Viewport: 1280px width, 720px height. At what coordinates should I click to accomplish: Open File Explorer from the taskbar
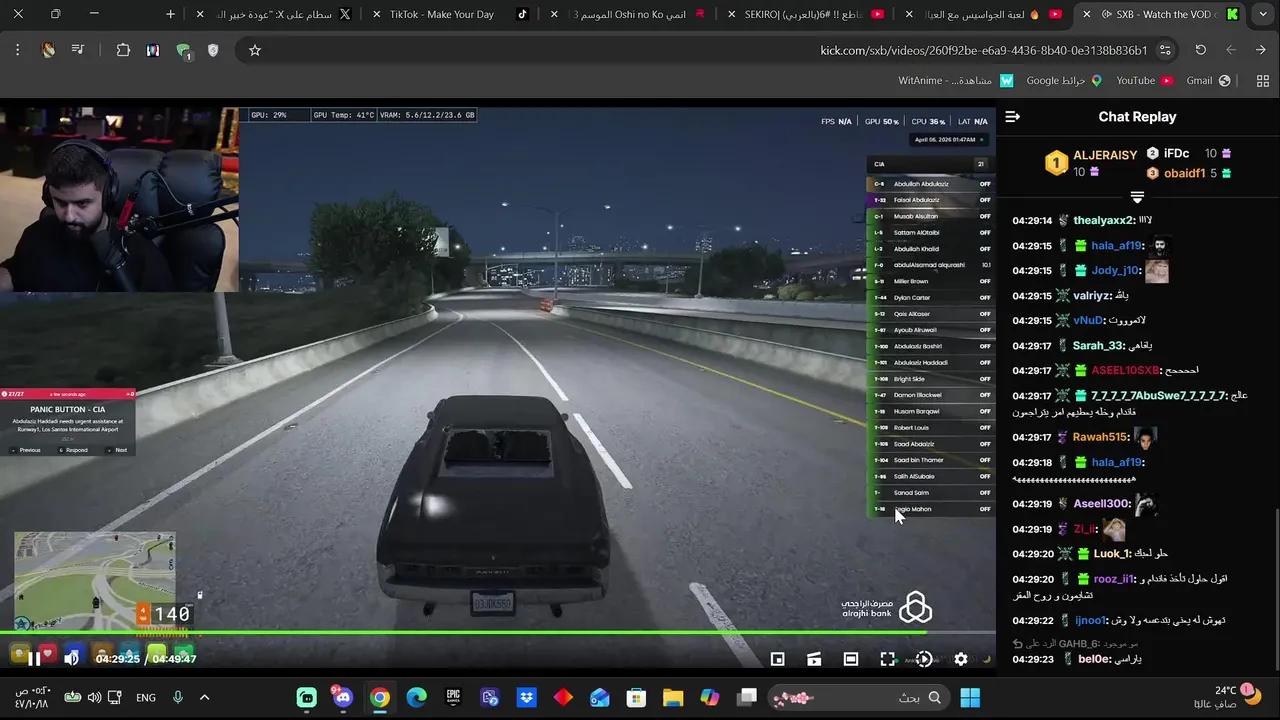(673, 697)
